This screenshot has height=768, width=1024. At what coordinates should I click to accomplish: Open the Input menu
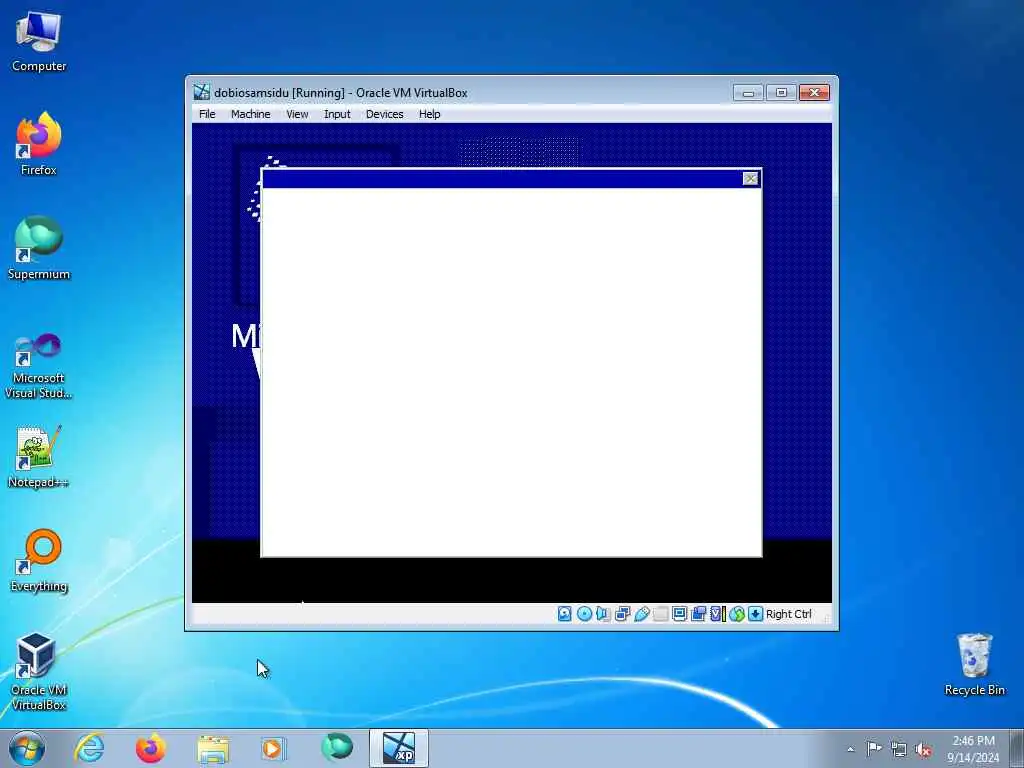(x=337, y=114)
